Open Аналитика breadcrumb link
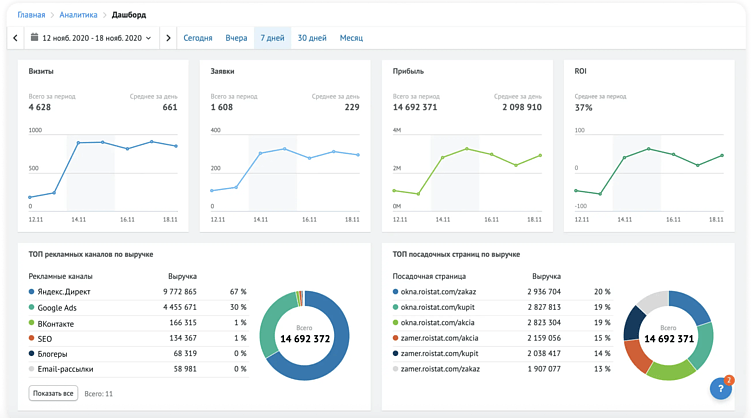The image size is (751, 418). pyautogui.click(x=79, y=16)
